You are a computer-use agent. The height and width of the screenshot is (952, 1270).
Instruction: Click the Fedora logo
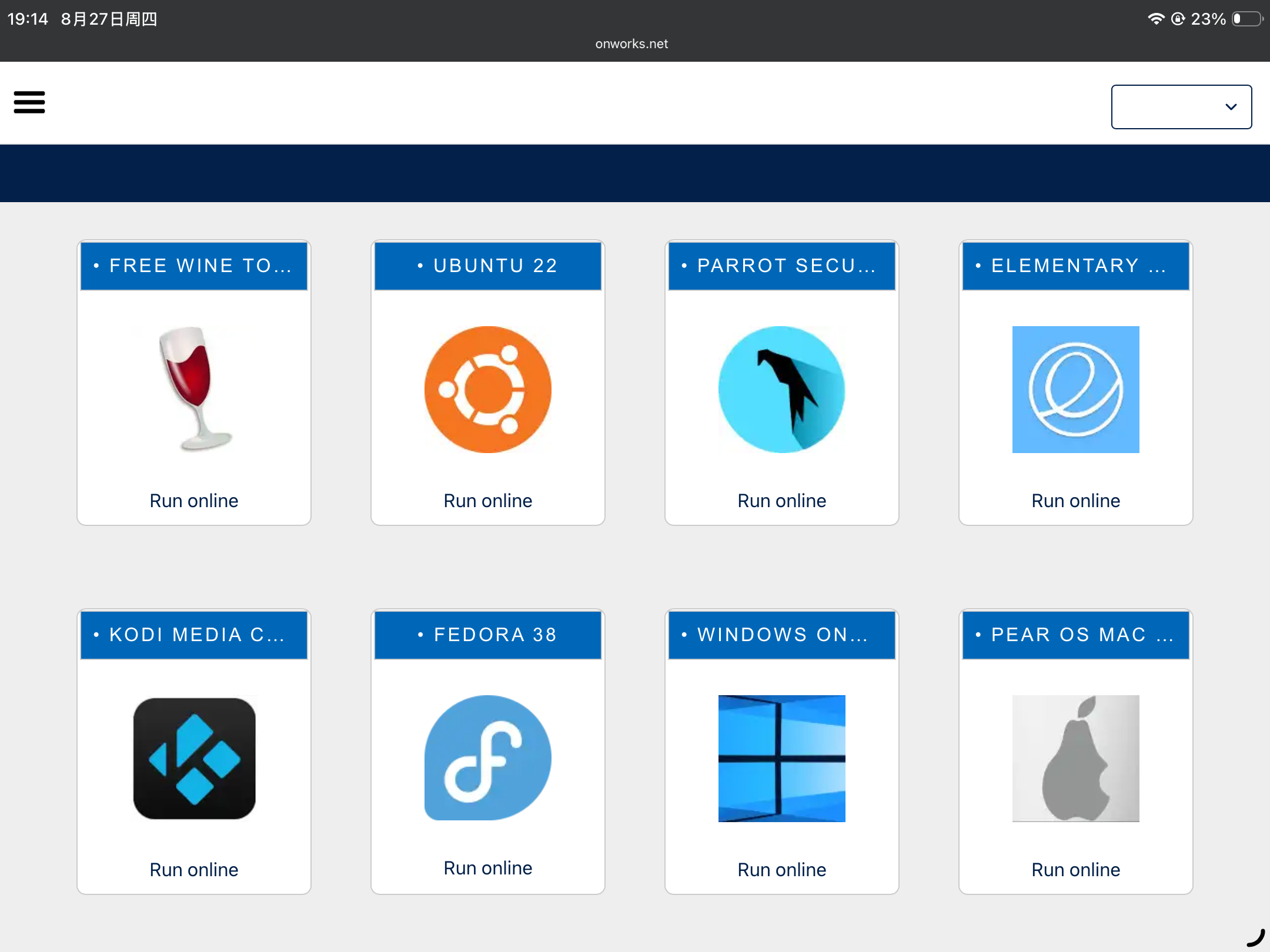pos(488,758)
